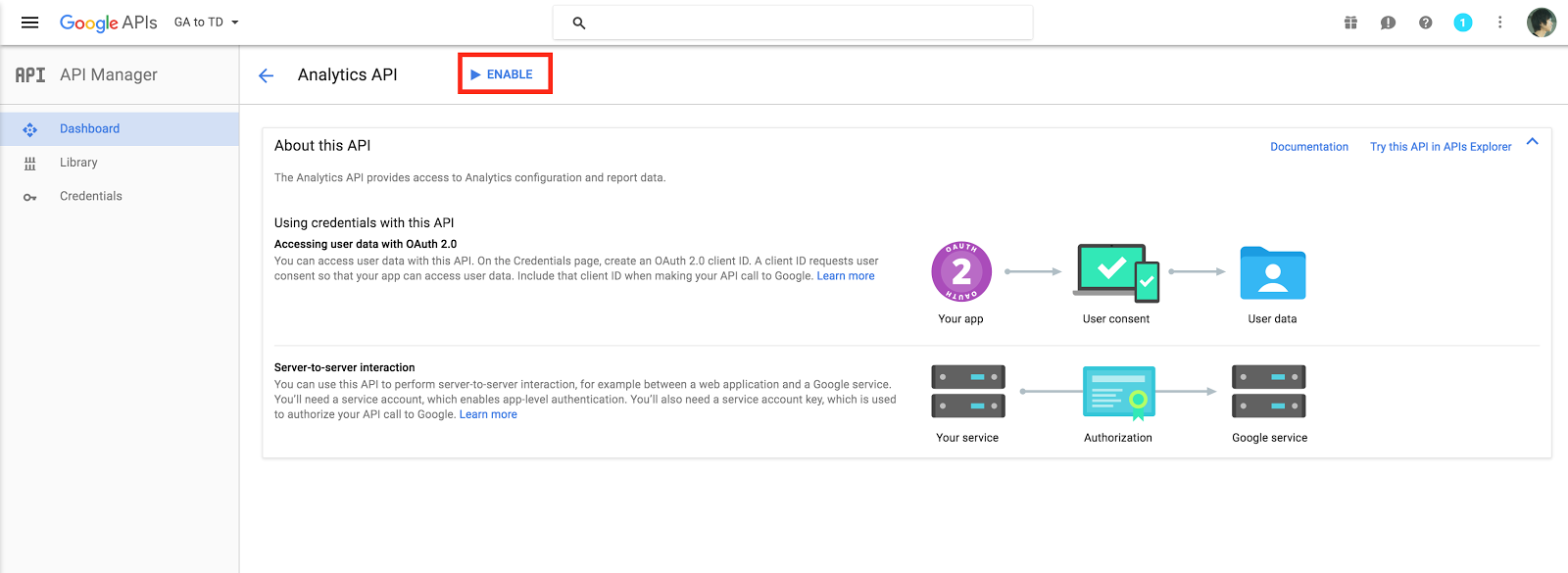Select Credentials in the sidebar

point(120,196)
